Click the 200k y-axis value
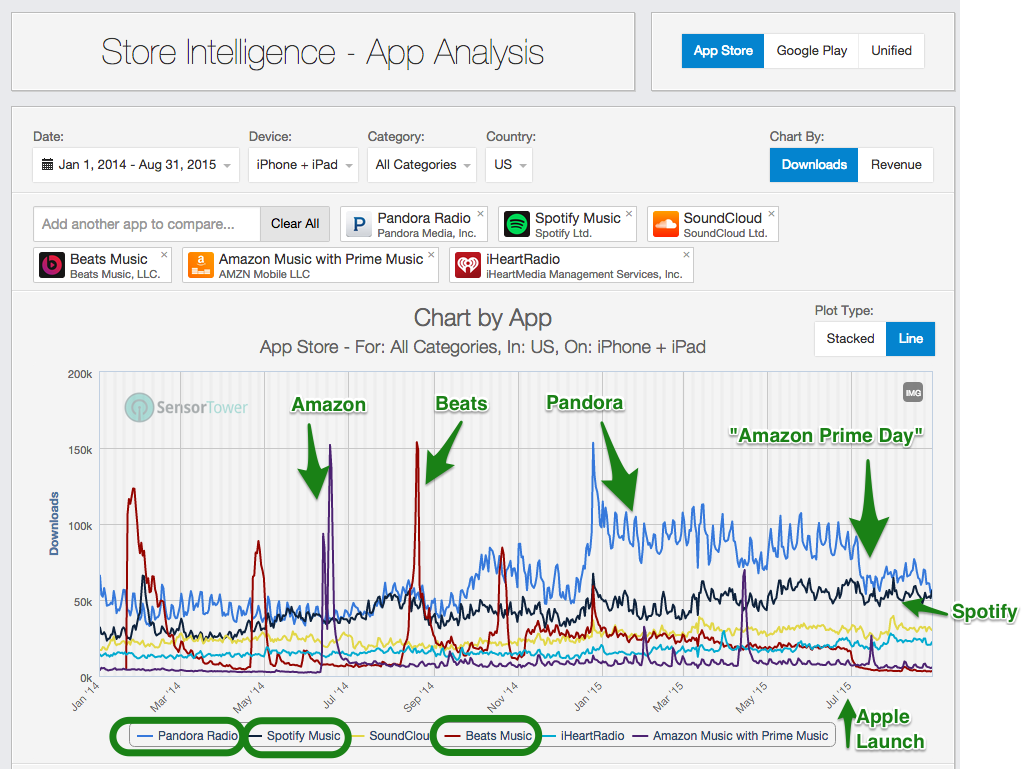The height and width of the screenshot is (769, 1027). 80,374
